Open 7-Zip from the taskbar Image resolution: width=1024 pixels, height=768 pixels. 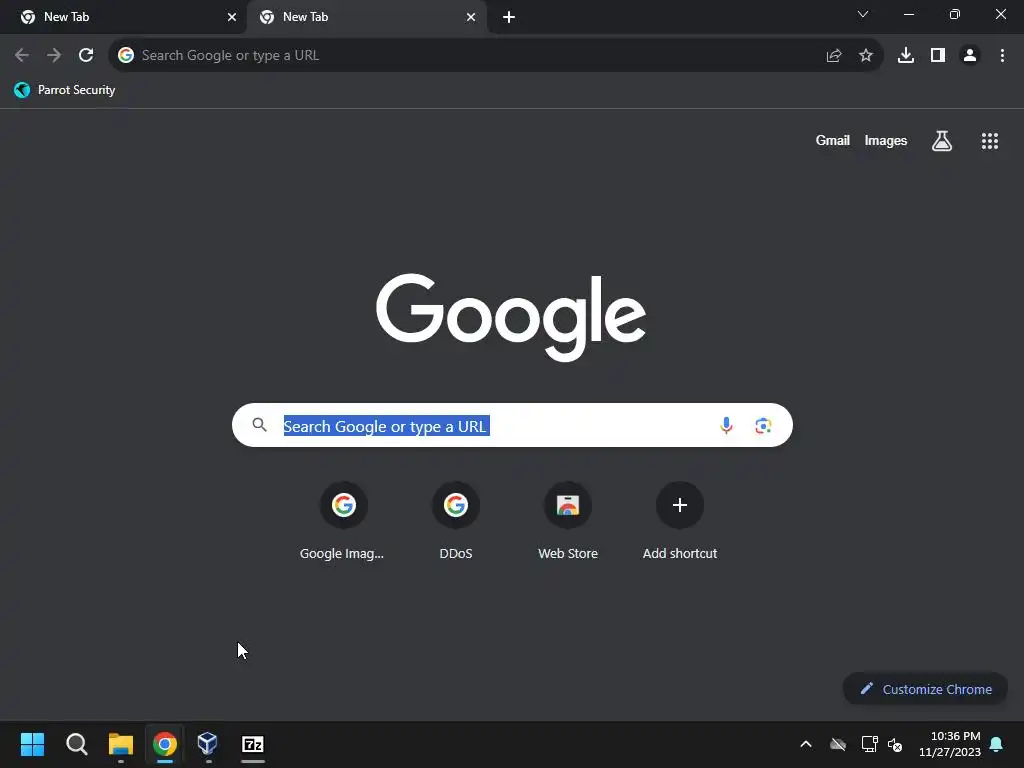click(253, 744)
